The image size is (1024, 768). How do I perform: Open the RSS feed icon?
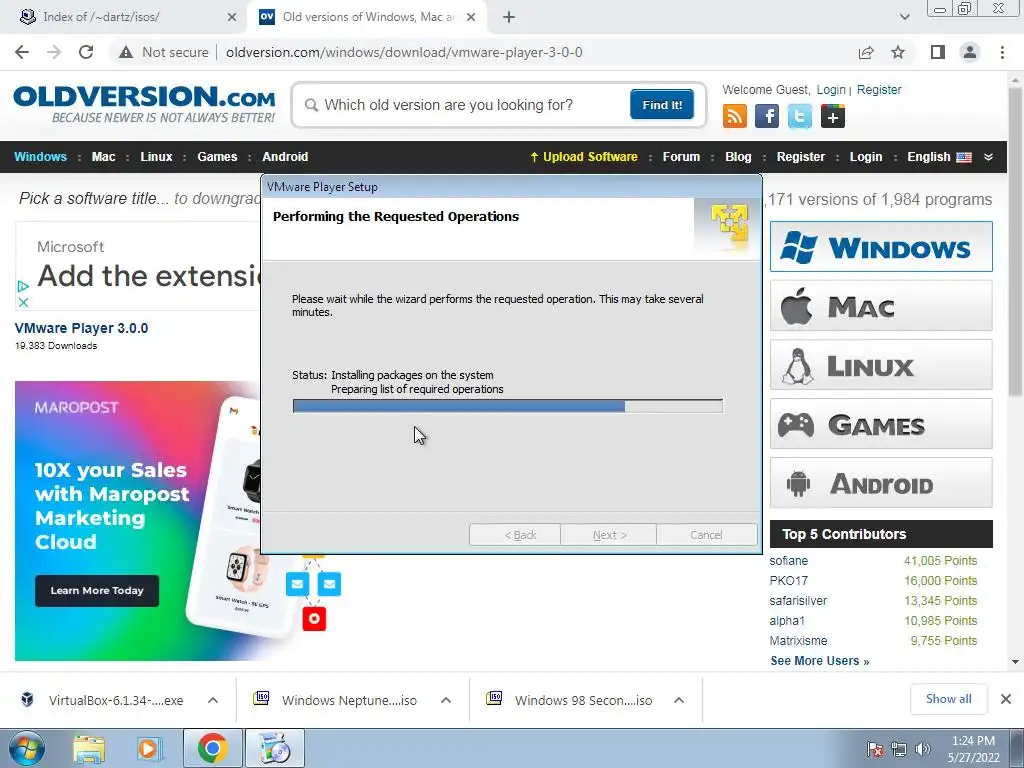tap(735, 116)
